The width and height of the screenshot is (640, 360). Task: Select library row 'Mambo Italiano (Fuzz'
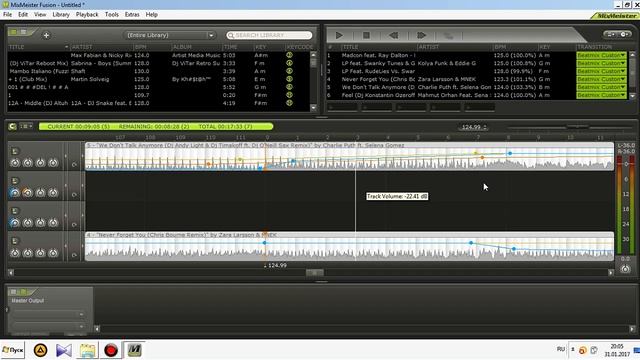point(159,71)
